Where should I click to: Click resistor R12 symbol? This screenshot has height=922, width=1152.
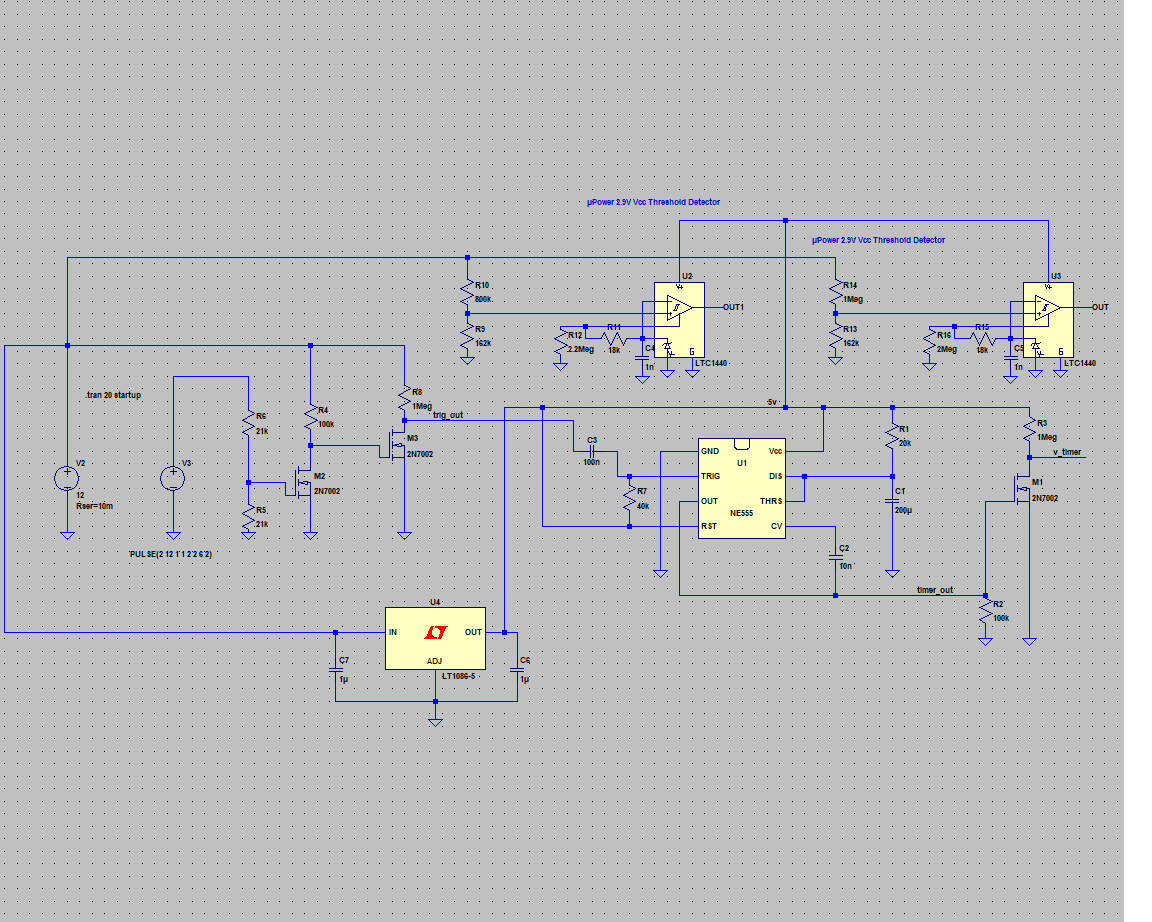[561, 342]
